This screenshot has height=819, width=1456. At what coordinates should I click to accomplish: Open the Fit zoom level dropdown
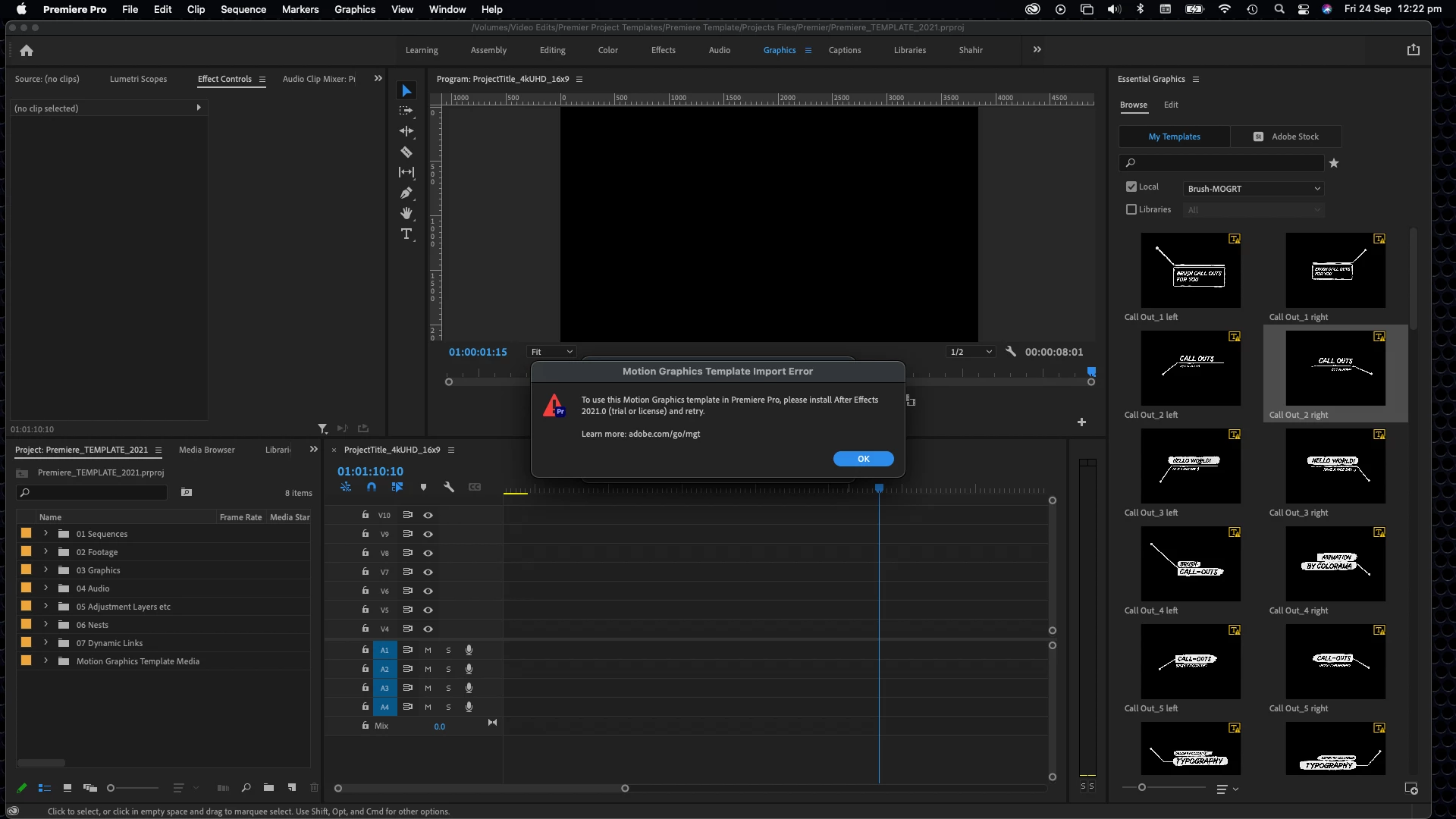pyautogui.click(x=552, y=352)
